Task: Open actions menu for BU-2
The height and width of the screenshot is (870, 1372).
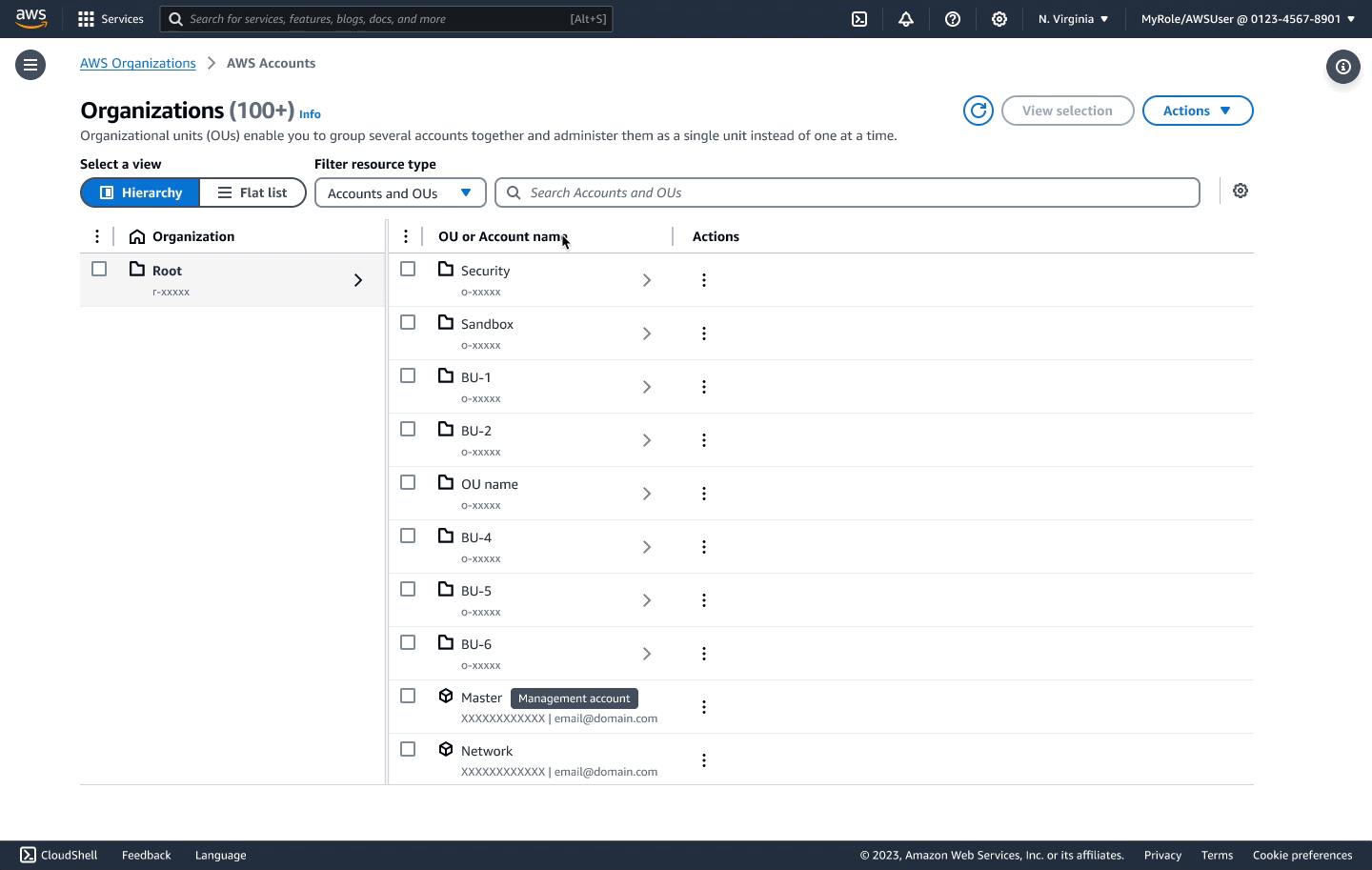Action: pyautogui.click(x=704, y=440)
